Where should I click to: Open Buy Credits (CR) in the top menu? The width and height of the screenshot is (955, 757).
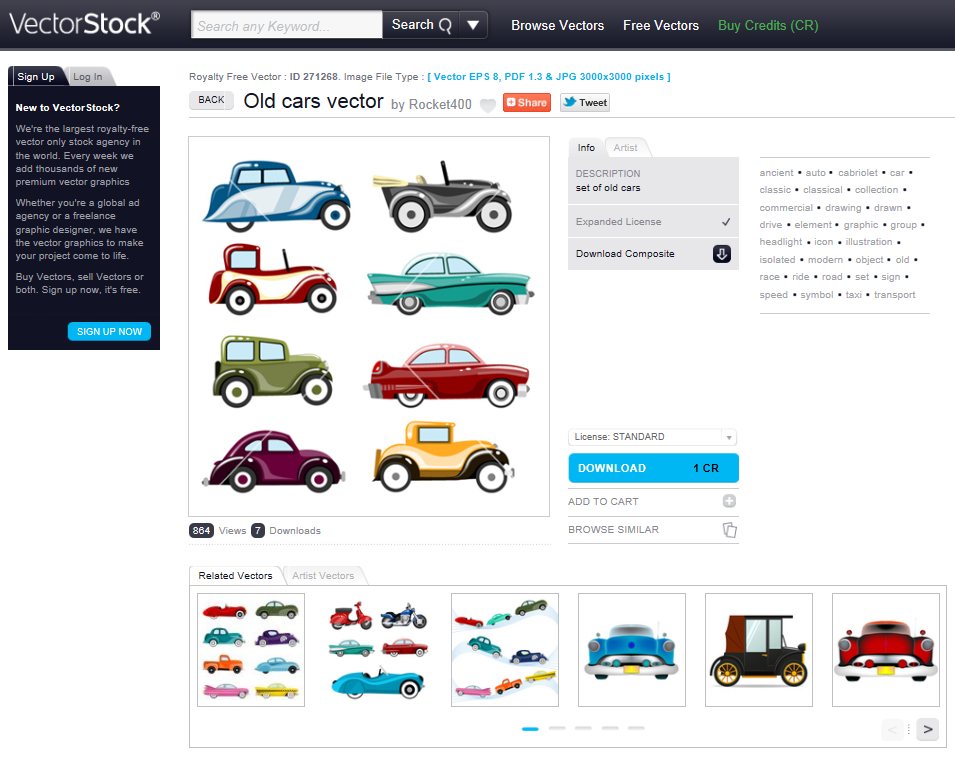(x=768, y=26)
